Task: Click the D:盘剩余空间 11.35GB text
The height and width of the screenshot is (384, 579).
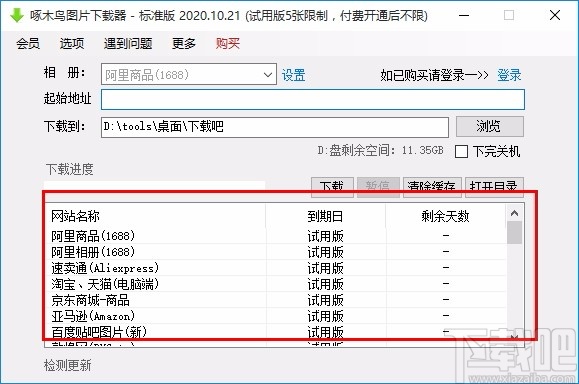Action: point(380,151)
